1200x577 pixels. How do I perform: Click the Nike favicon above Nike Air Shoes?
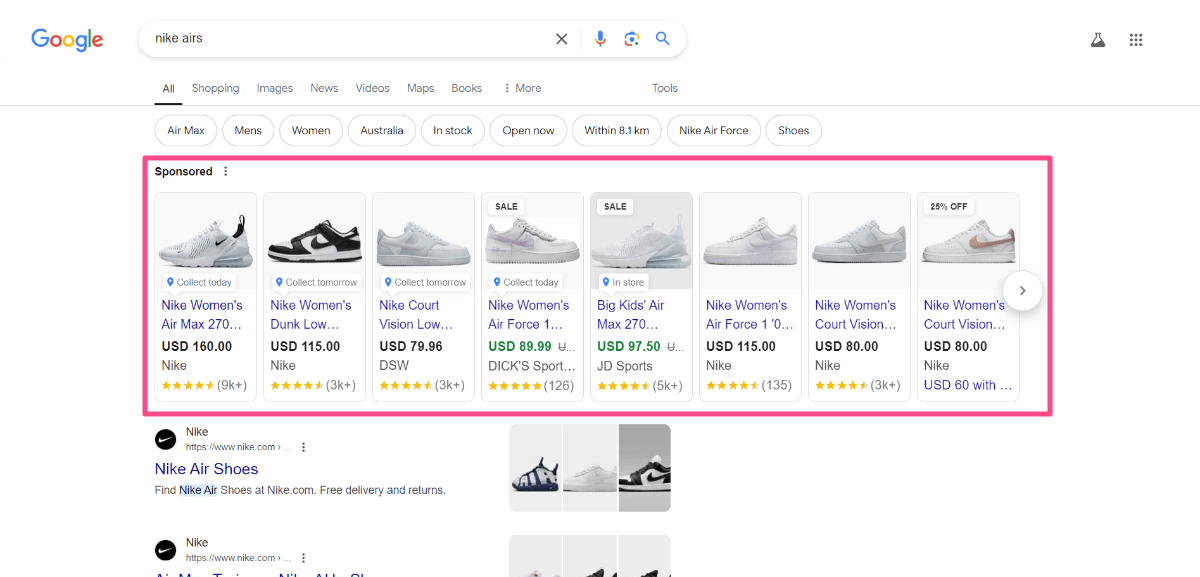click(165, 439)
